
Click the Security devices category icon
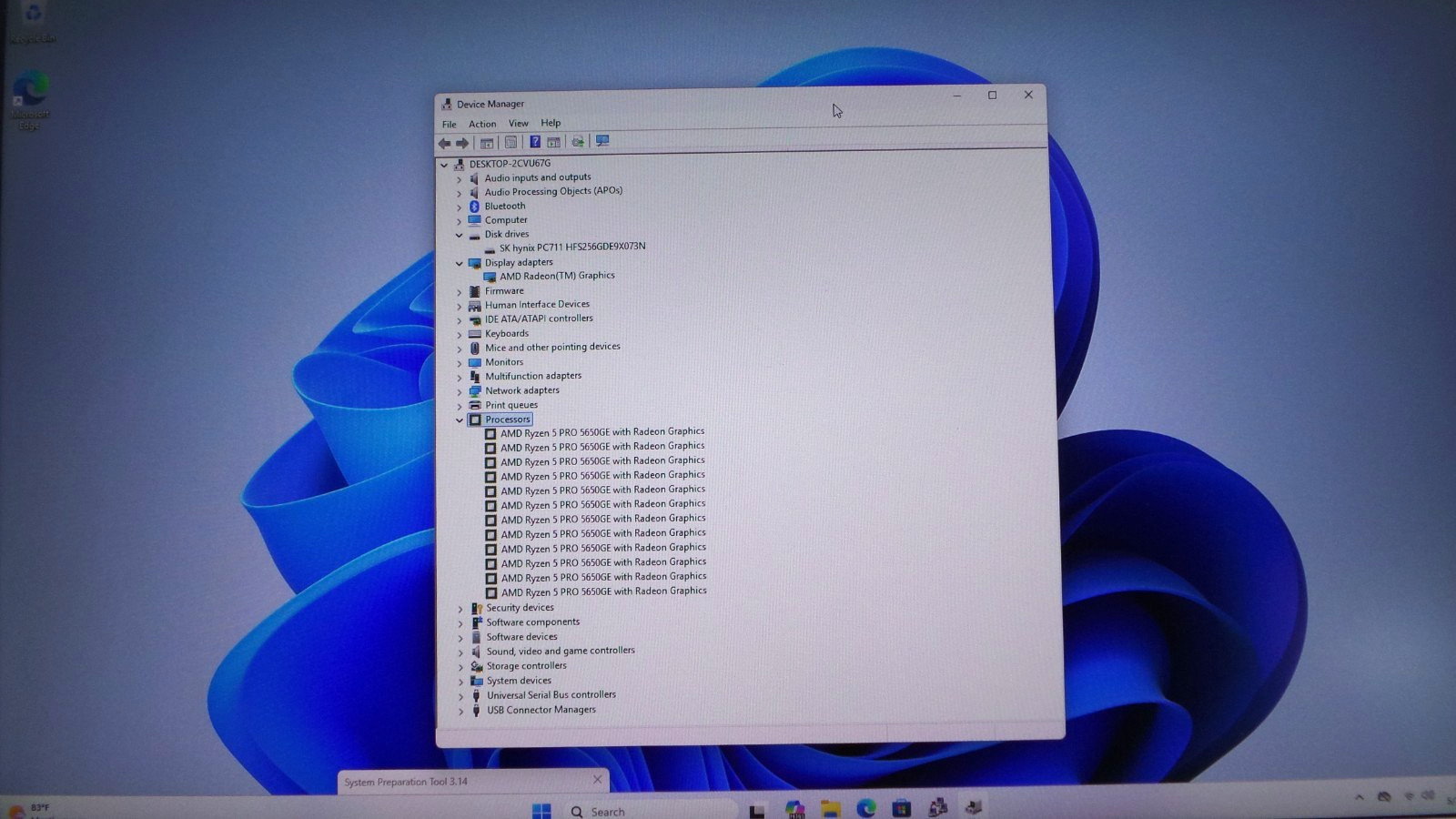pyautogui.click(x=476, y=608)
